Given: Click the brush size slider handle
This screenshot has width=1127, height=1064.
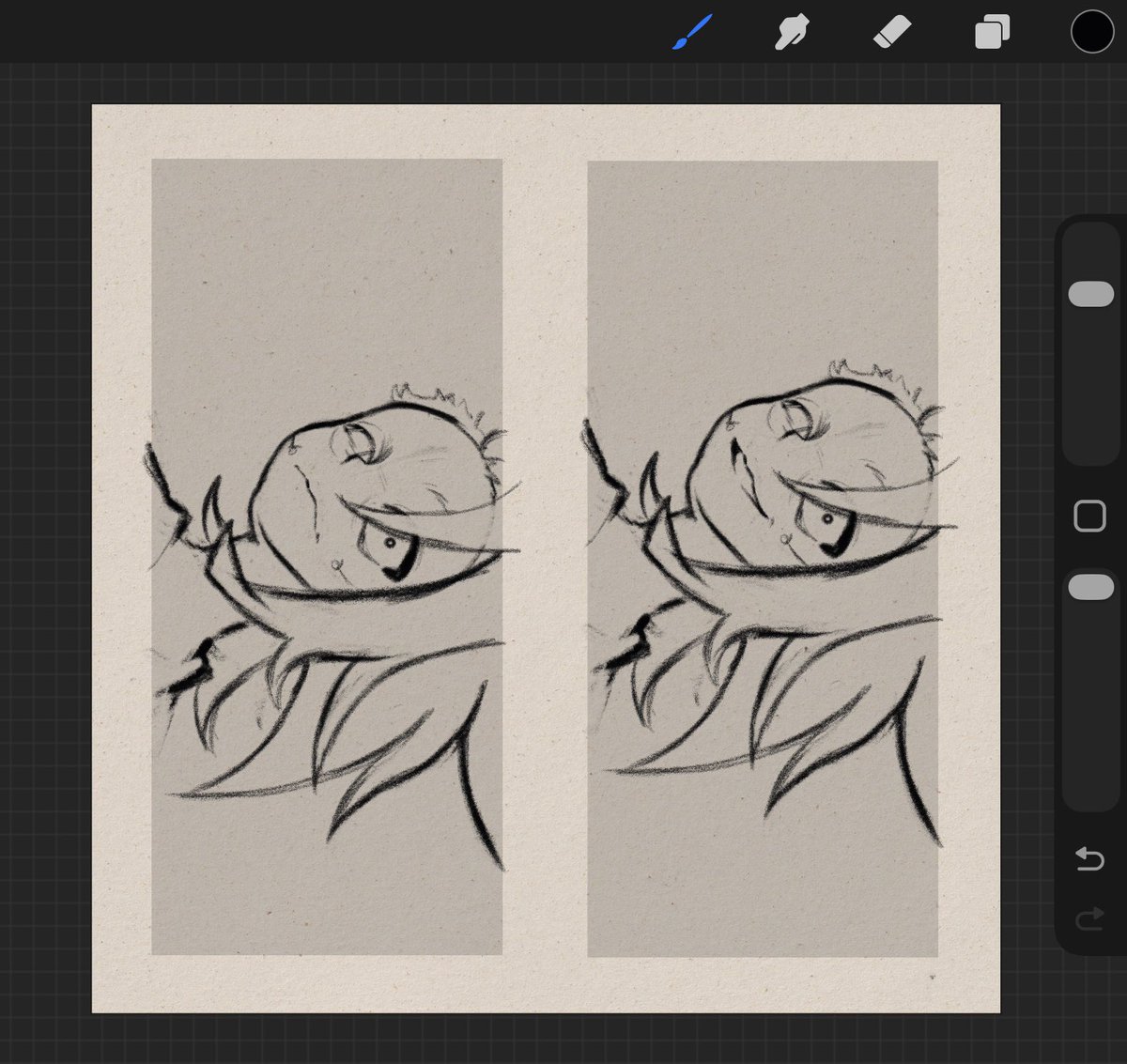Looking at the screenshot, I should [1090, 294].
